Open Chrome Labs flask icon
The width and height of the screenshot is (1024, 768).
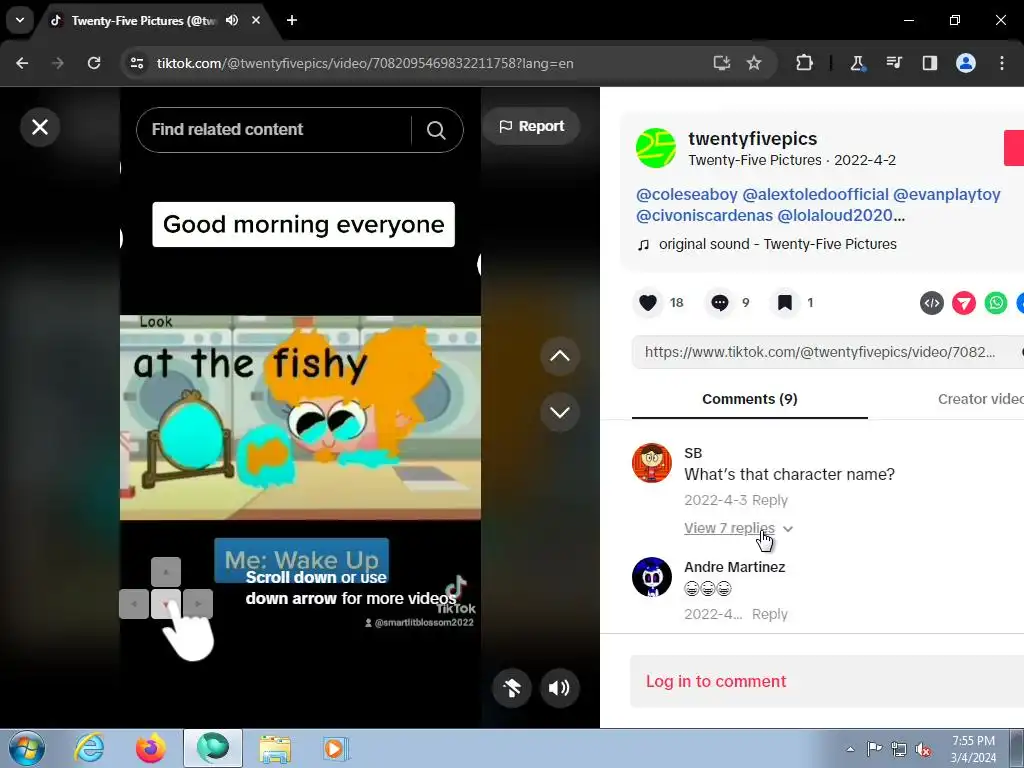click(857, 63)
